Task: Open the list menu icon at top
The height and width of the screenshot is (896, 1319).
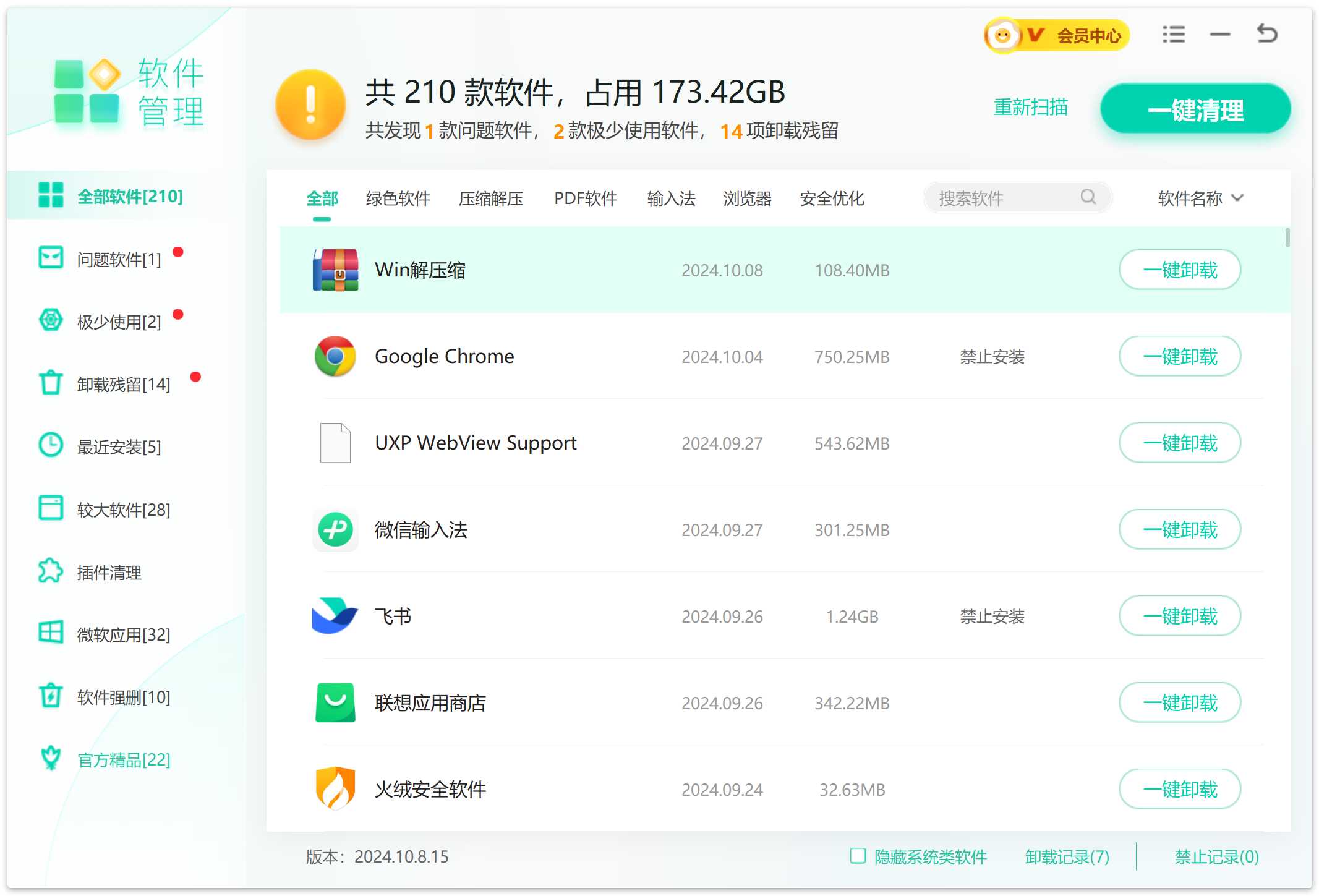Action: [1174, 35]
